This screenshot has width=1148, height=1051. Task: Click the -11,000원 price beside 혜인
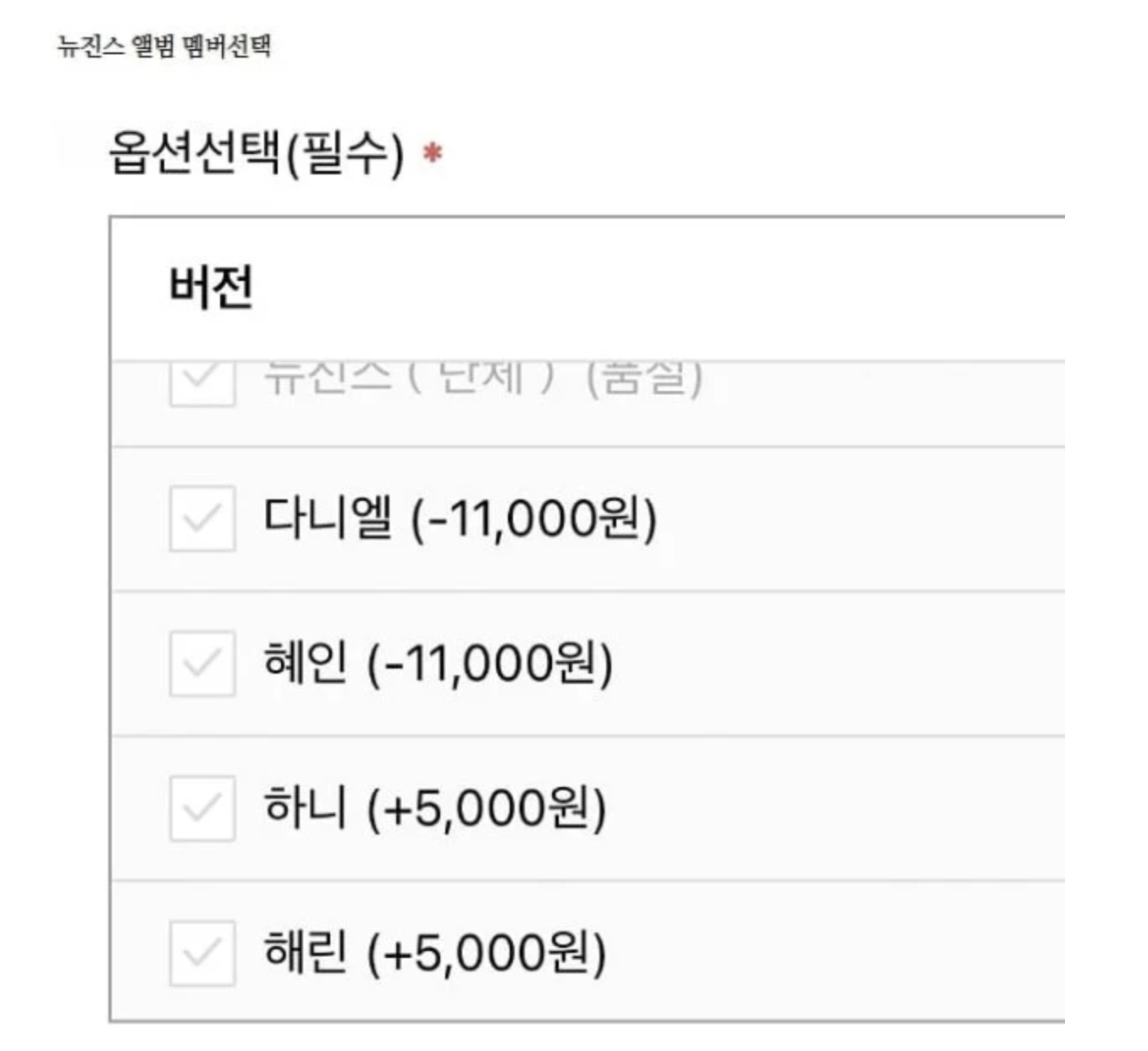point(490,663)
